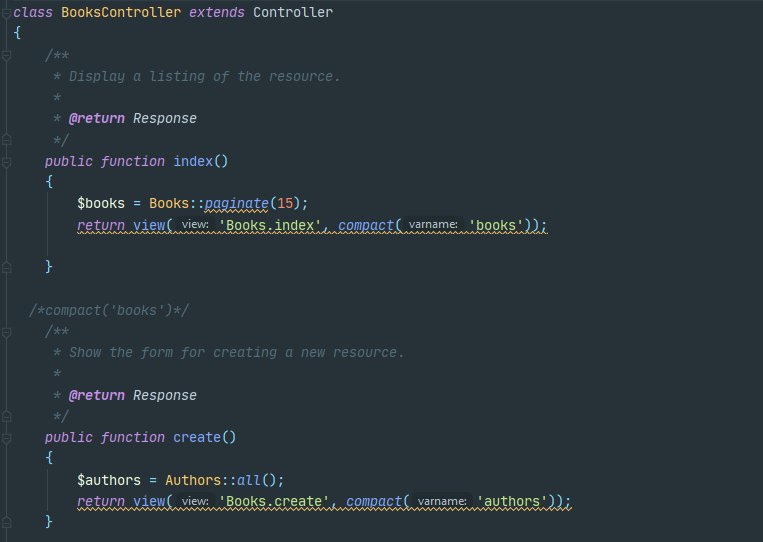Click 'varname:' hint before 'authors'
Image resolution: width=763 pixels, height=542 pixels.
tap(442, 501)
